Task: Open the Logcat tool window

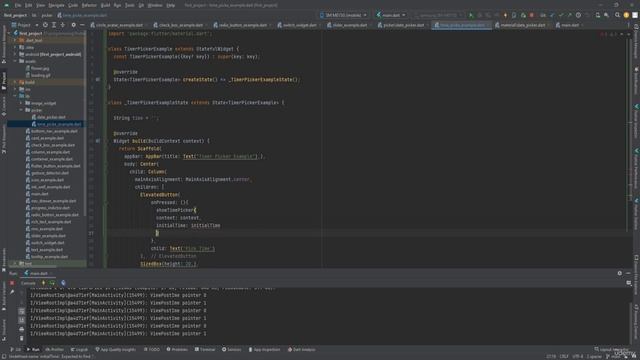Action: (x=79, y=349)
